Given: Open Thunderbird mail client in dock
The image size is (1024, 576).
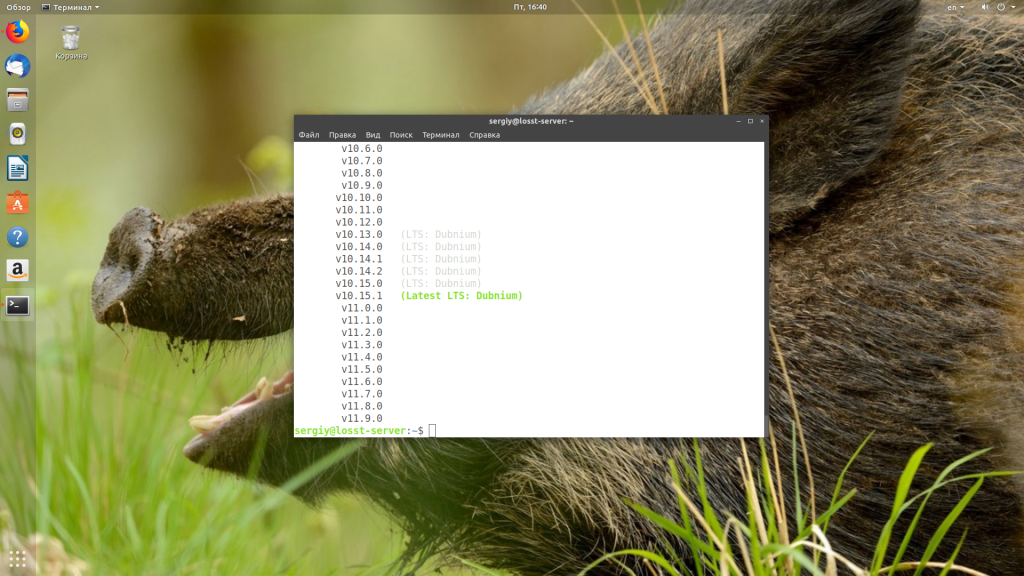Looking at the screenshot, I should pos(18,66).
